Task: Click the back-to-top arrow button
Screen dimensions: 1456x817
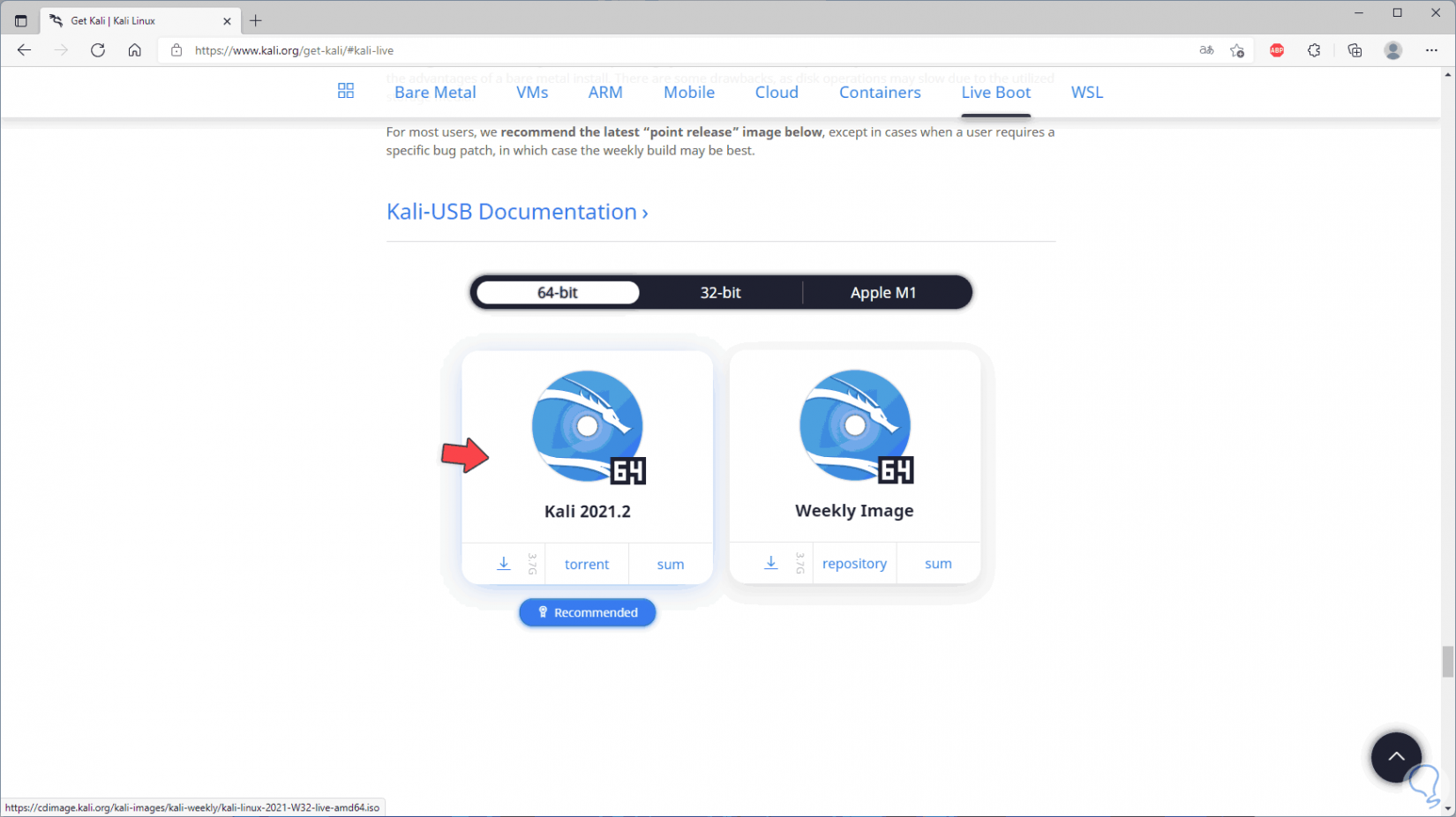Action: coord(1396,757)
